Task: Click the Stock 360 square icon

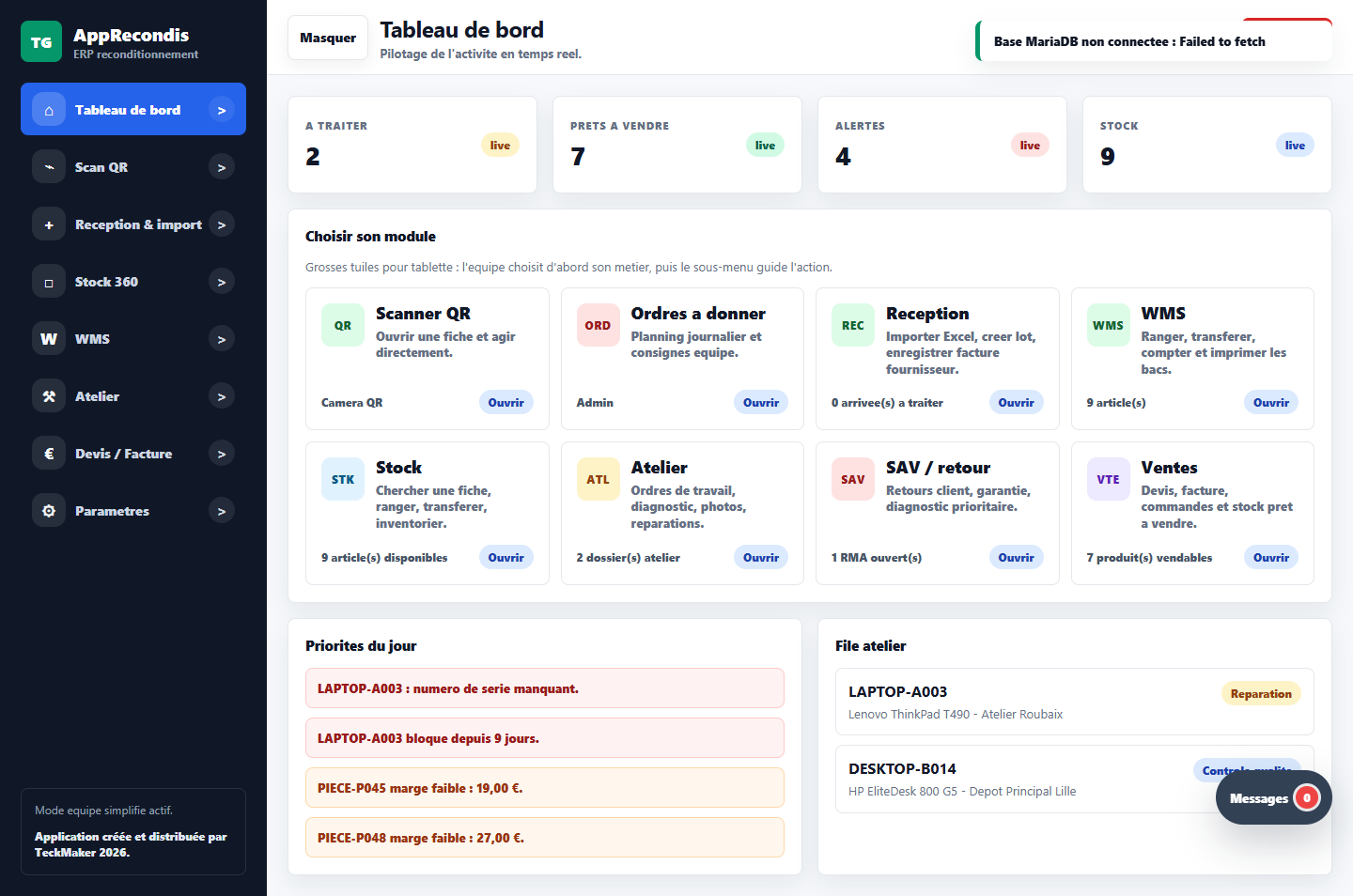Action: pos(49,282)
